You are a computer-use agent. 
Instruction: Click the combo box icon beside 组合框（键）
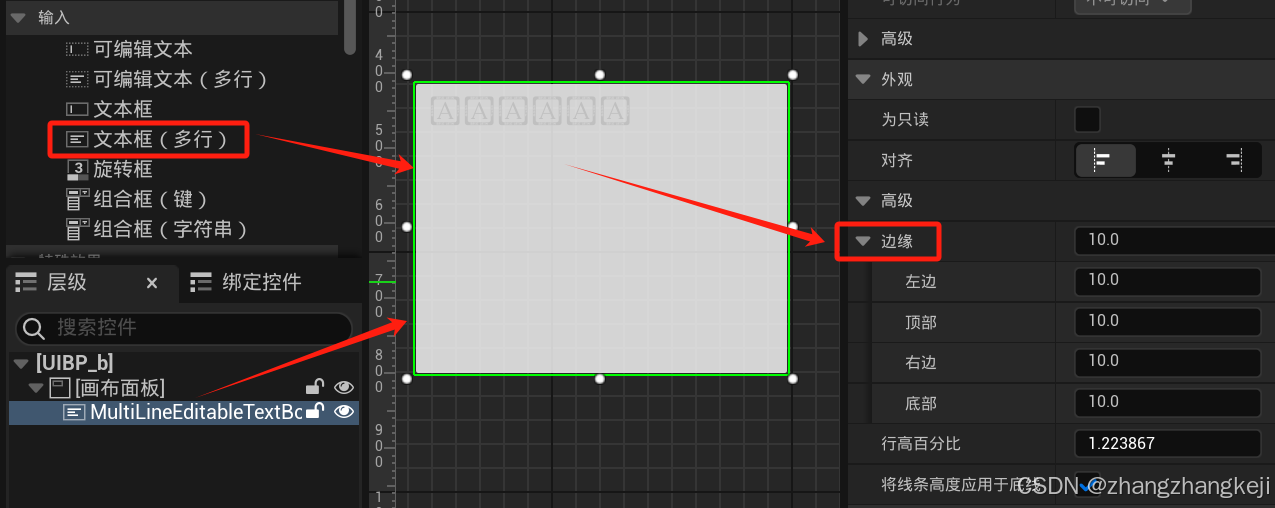click(x=77, y=199)
